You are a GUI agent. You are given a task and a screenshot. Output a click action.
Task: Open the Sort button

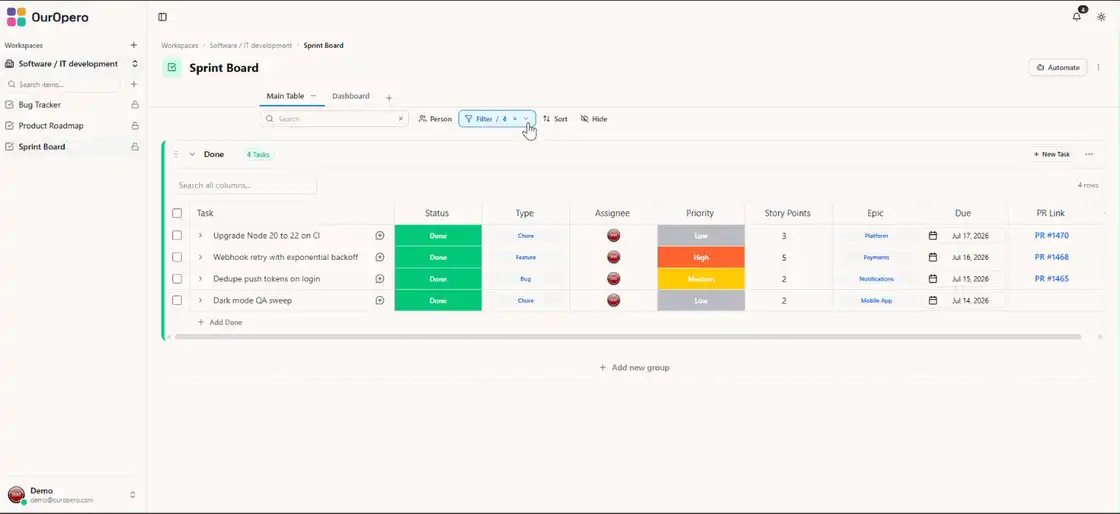point(555,119)
